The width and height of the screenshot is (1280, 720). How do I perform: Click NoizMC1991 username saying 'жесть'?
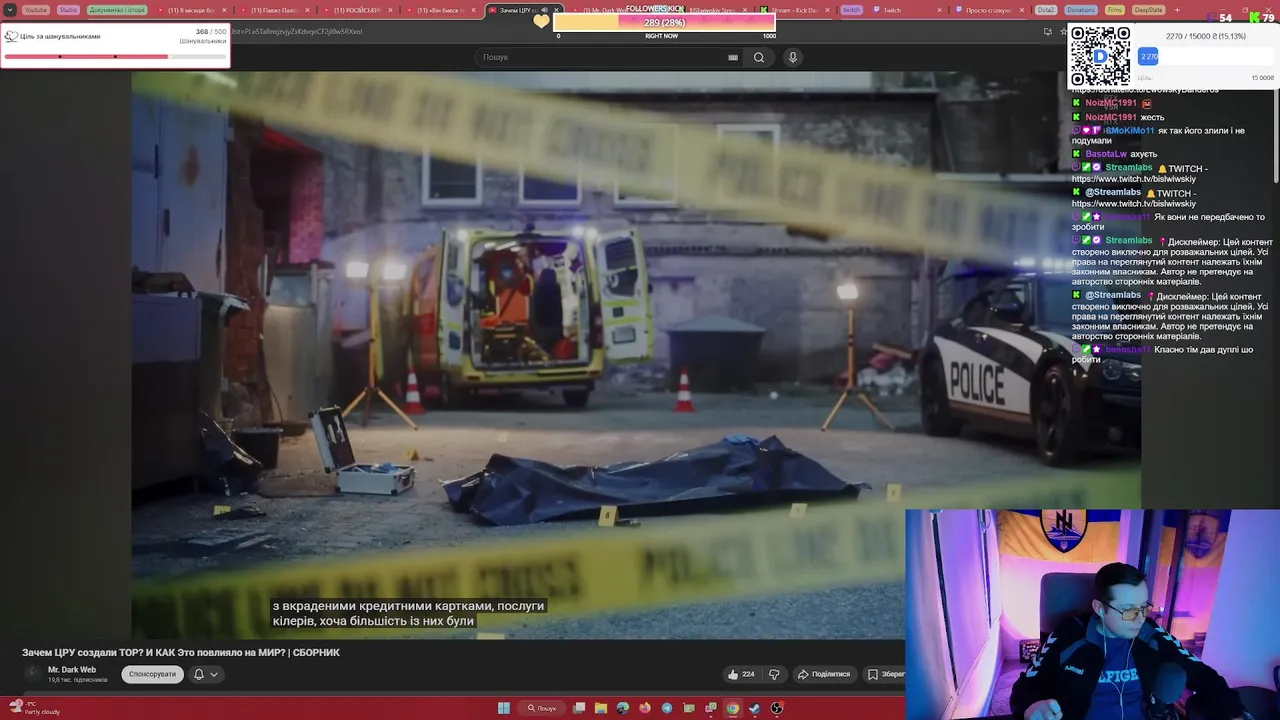pos(1111,117)
